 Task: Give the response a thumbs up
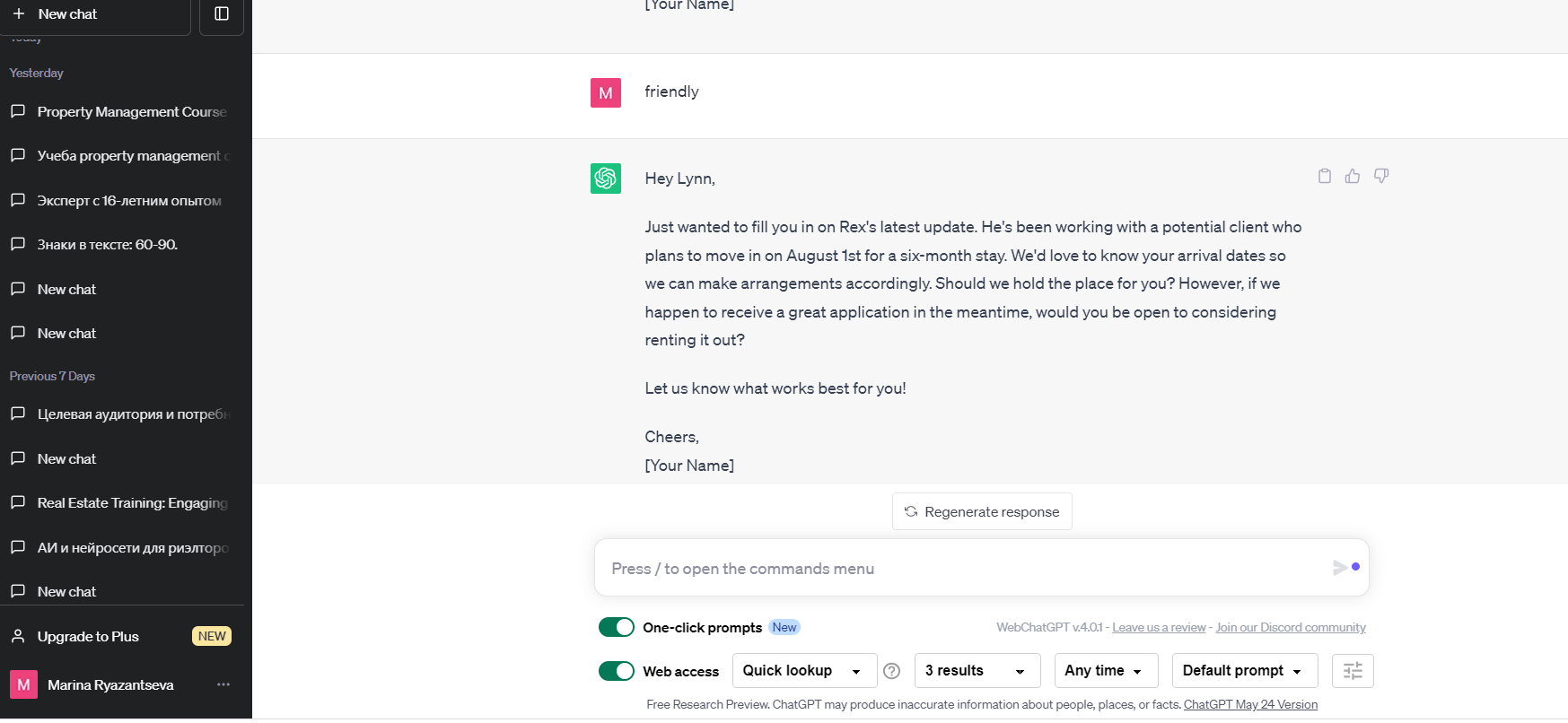[1353, 176]
